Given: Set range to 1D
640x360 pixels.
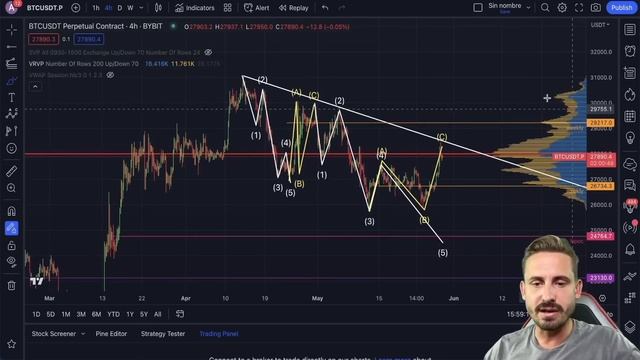Looking at the screenshot, I should tap(36, 314).
